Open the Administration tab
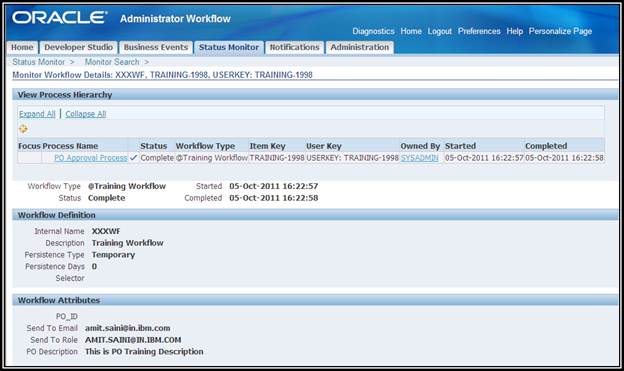Viewport: 624px width, 371px height. pos(360,47)
